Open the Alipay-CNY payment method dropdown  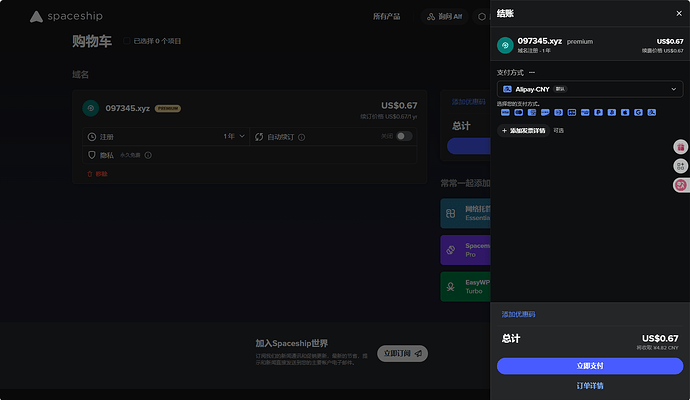pos(590,89)
